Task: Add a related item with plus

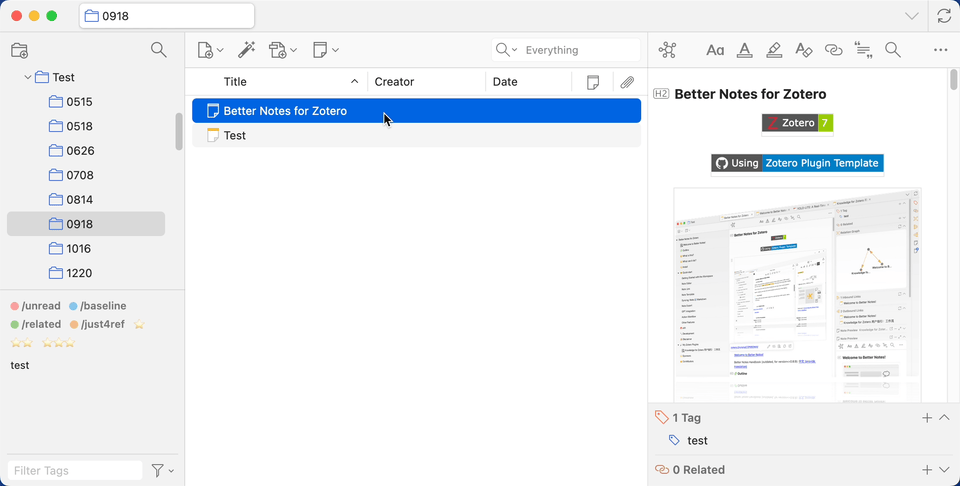Action: (927, 470)
